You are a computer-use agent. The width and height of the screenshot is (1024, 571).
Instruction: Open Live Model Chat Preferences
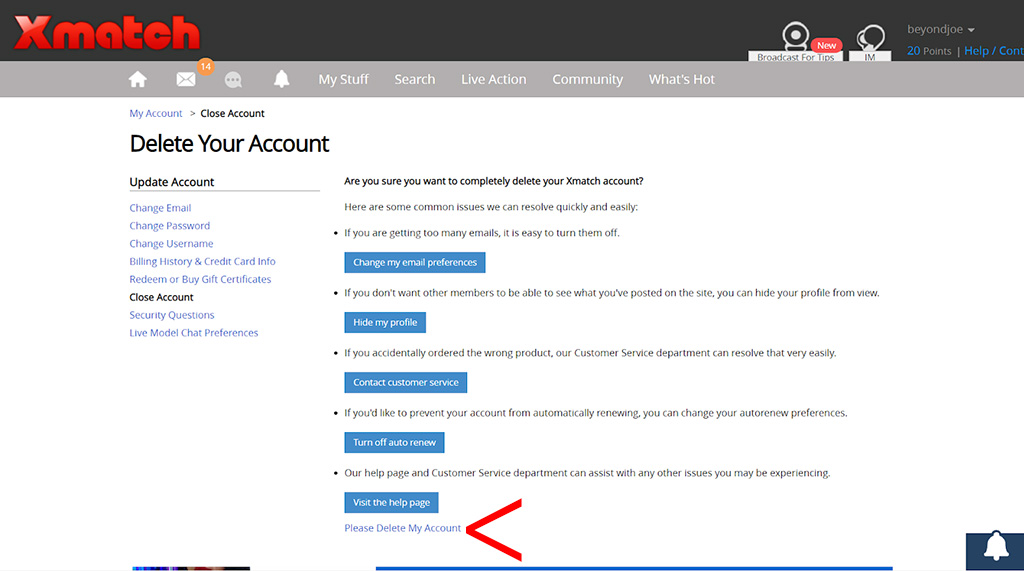coord(194,333)
